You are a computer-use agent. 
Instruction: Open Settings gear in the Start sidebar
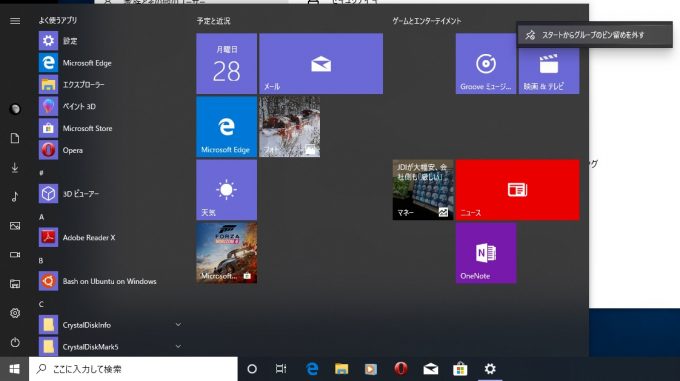pos(15,313)
